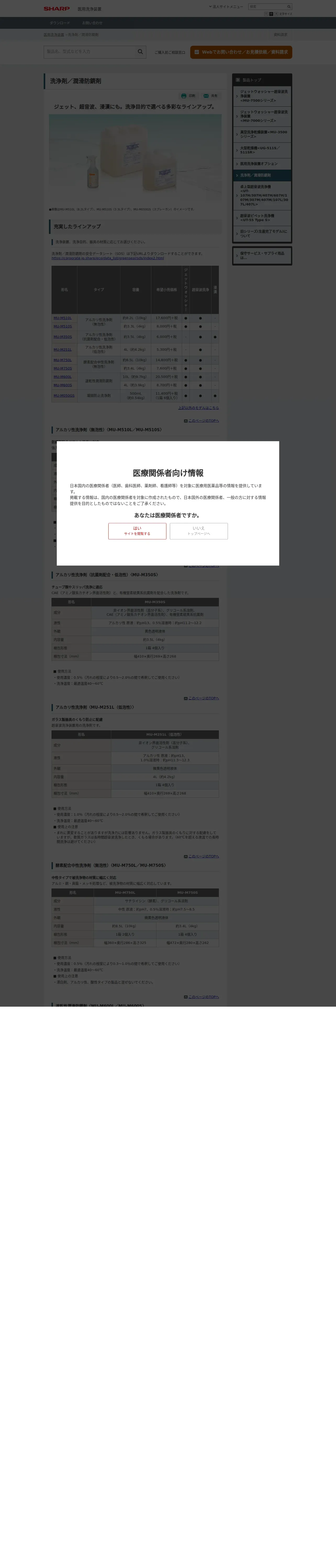This screenshot has width=336, height=1568.
Task: Open MU-M600S model link in table
Action: [x=62, y=385]
